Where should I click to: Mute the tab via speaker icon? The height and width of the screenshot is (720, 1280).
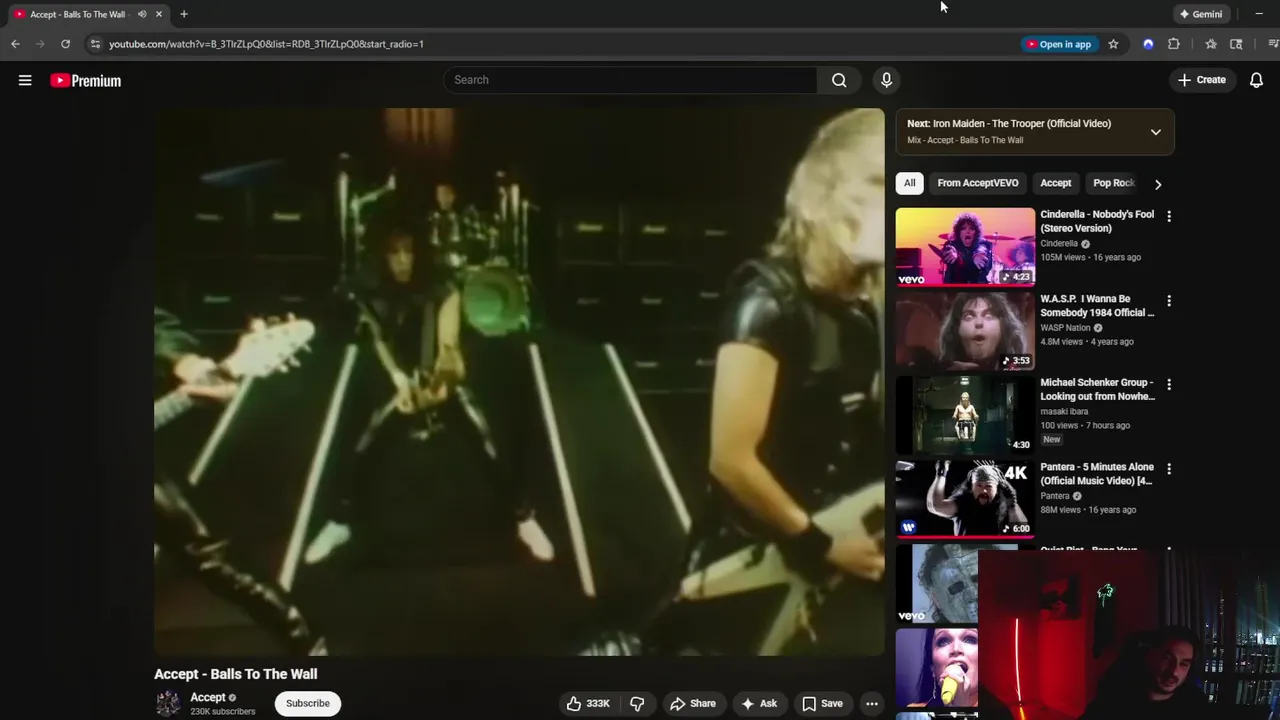click(141, 14)
